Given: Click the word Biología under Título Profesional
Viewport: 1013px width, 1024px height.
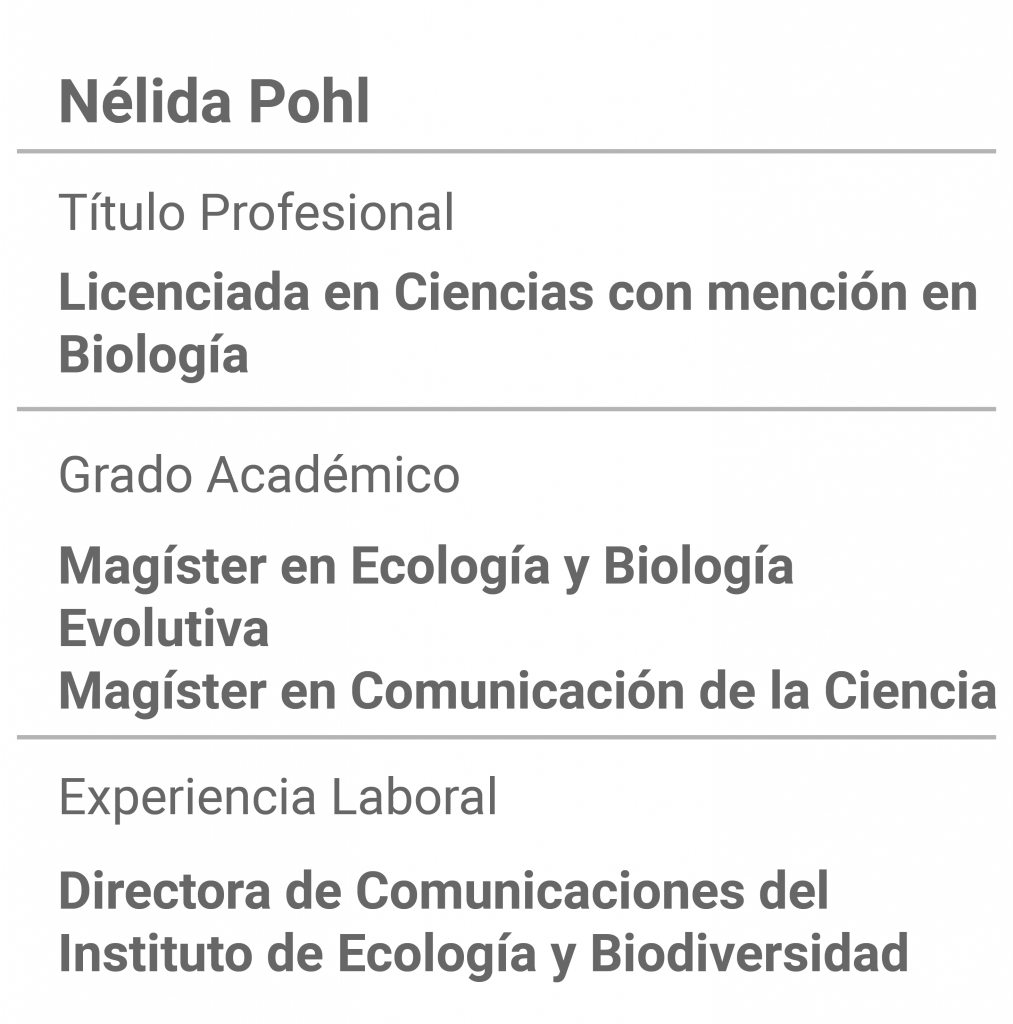Looking at the screenshot, I should pos(153,356).
